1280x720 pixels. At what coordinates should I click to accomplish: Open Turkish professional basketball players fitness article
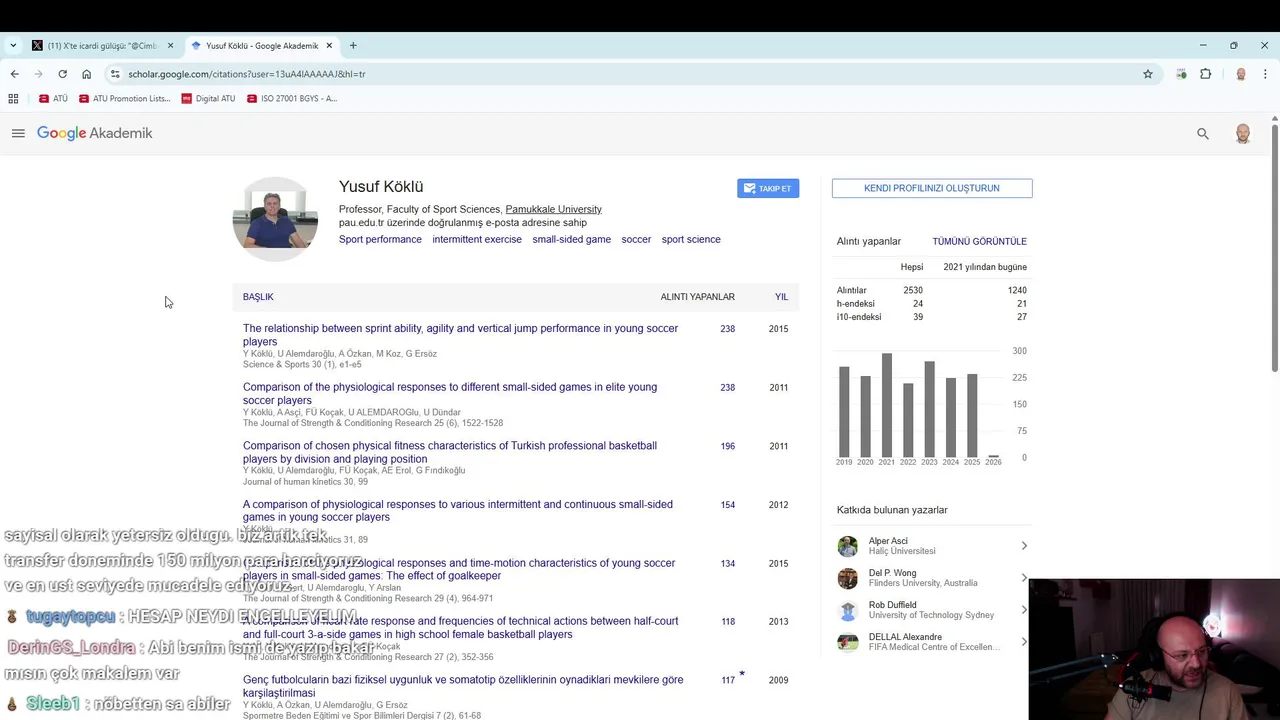450,452
